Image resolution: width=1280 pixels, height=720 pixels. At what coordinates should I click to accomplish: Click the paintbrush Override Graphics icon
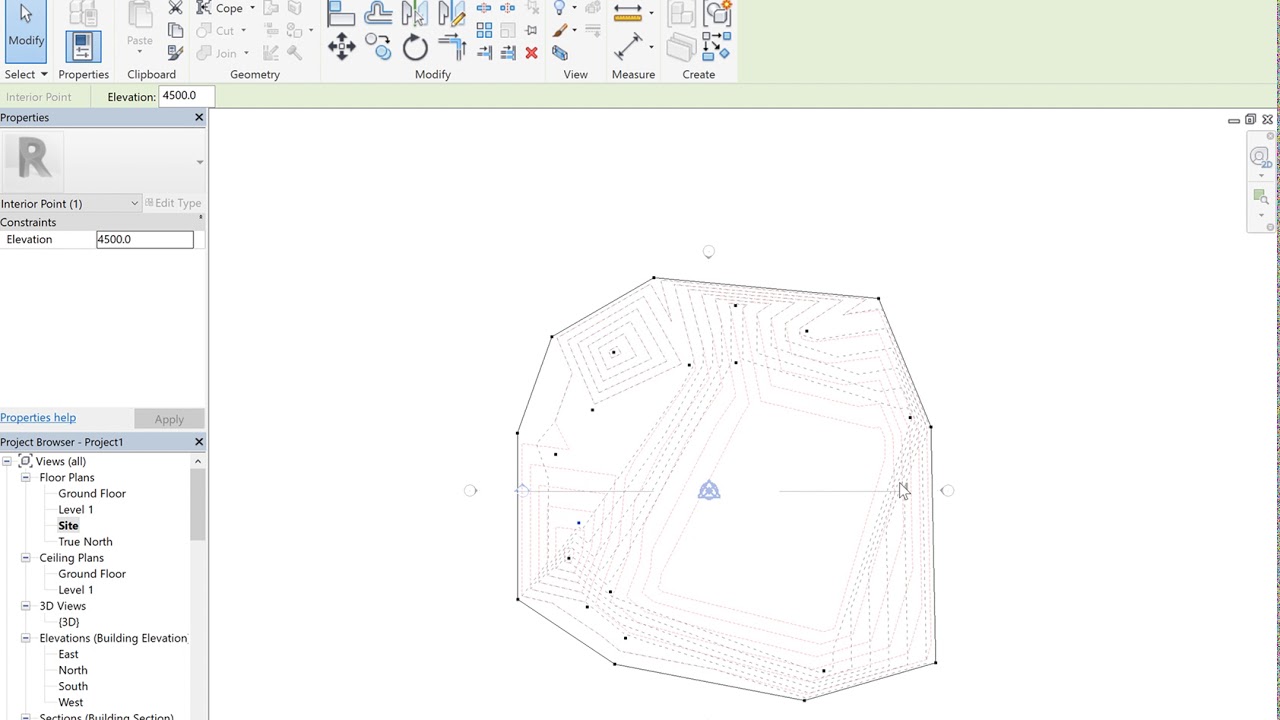point(559,30)
